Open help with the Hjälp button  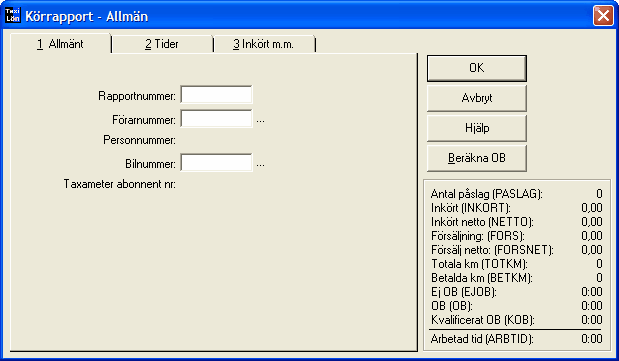[476, 128]
